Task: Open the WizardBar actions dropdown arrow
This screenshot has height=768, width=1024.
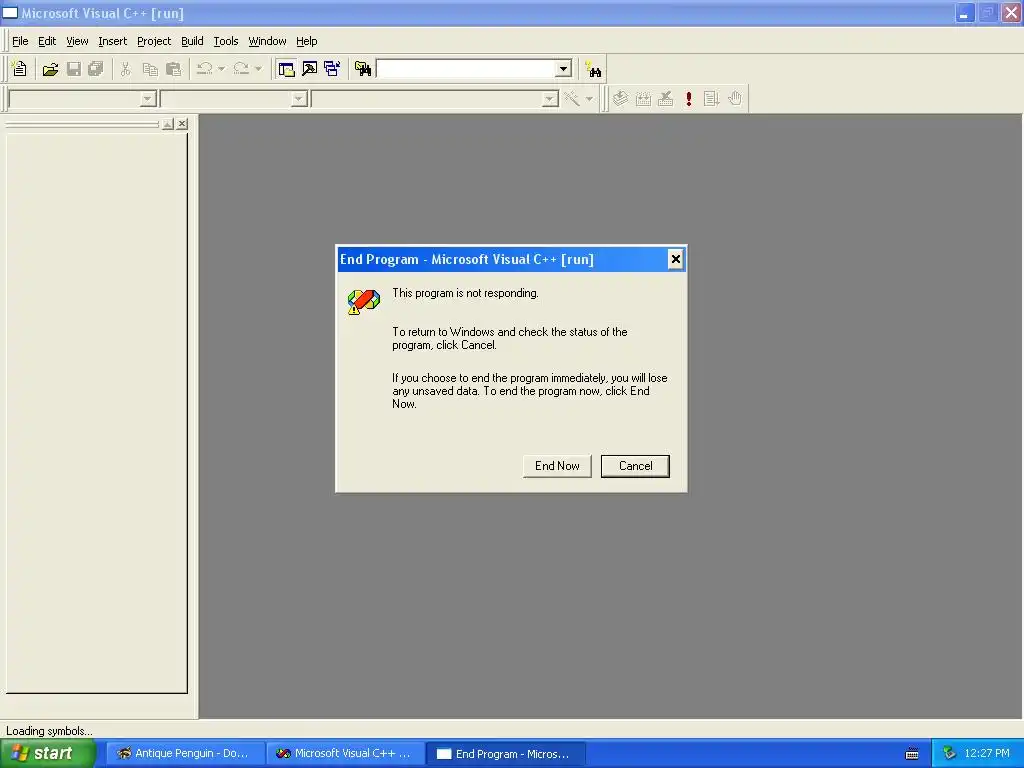Action: pyautogui.click(x=589, y=99)
